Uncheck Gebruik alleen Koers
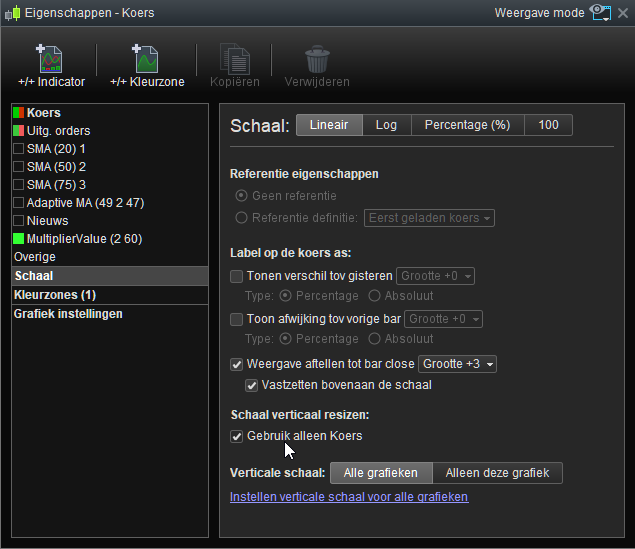 coord(237,436)
